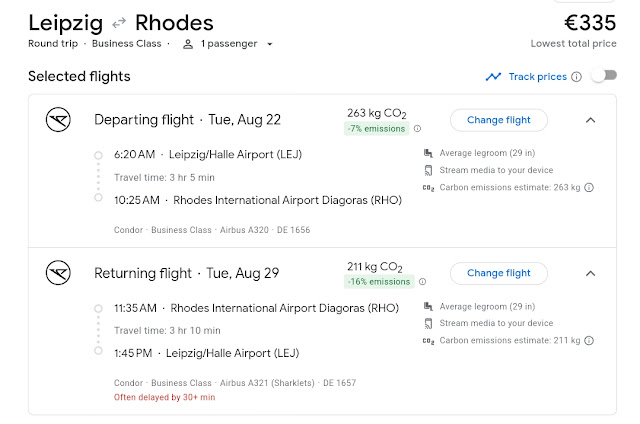The height and width of the screenshot is (424, 640).
Task: Click info icon after 263 kg emissions estimate
Action: click(590, 187)
